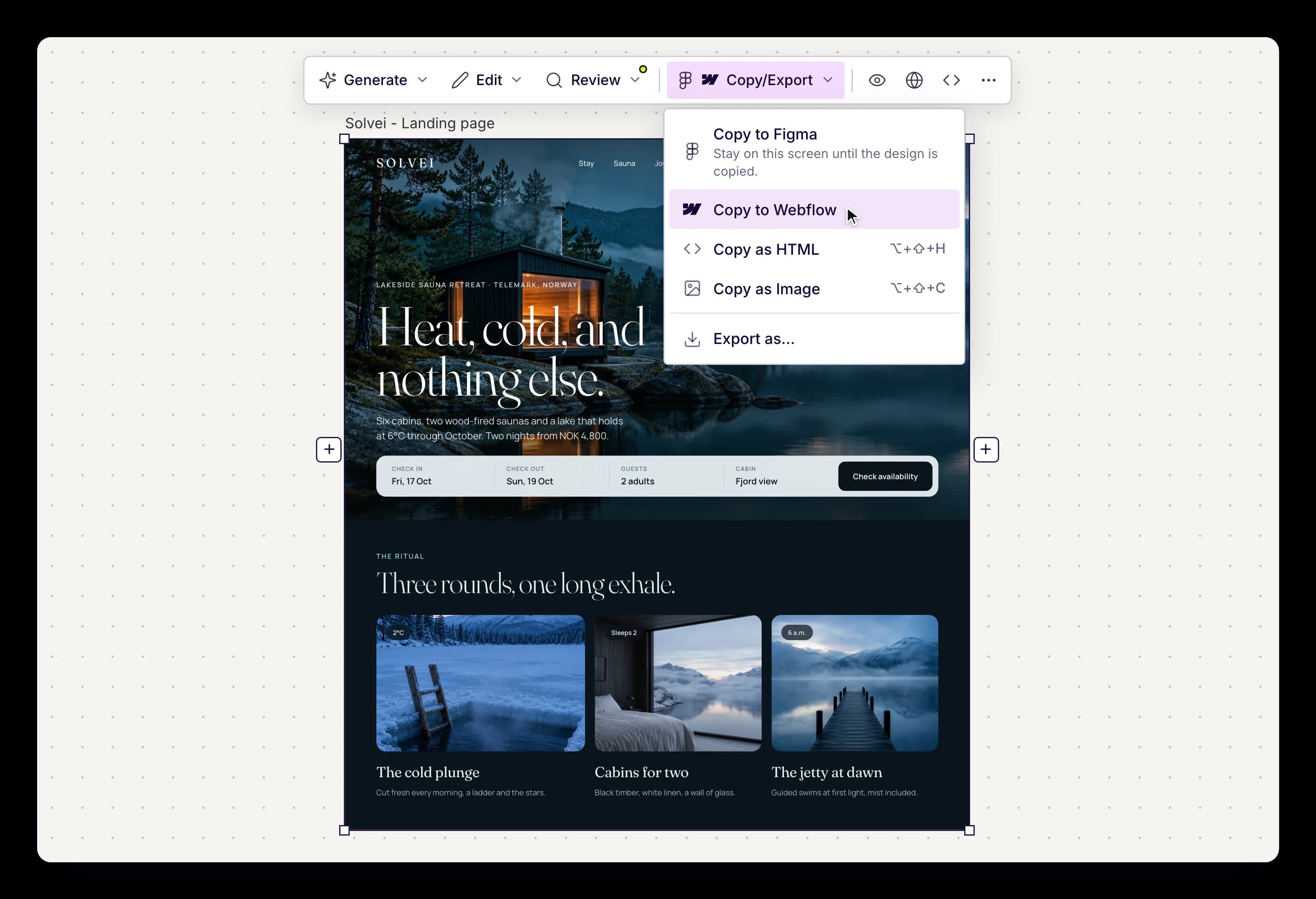Choose Copy to Figma menu item
The width and height of the screenshot is (1316, 899).
tap(814, 152)
